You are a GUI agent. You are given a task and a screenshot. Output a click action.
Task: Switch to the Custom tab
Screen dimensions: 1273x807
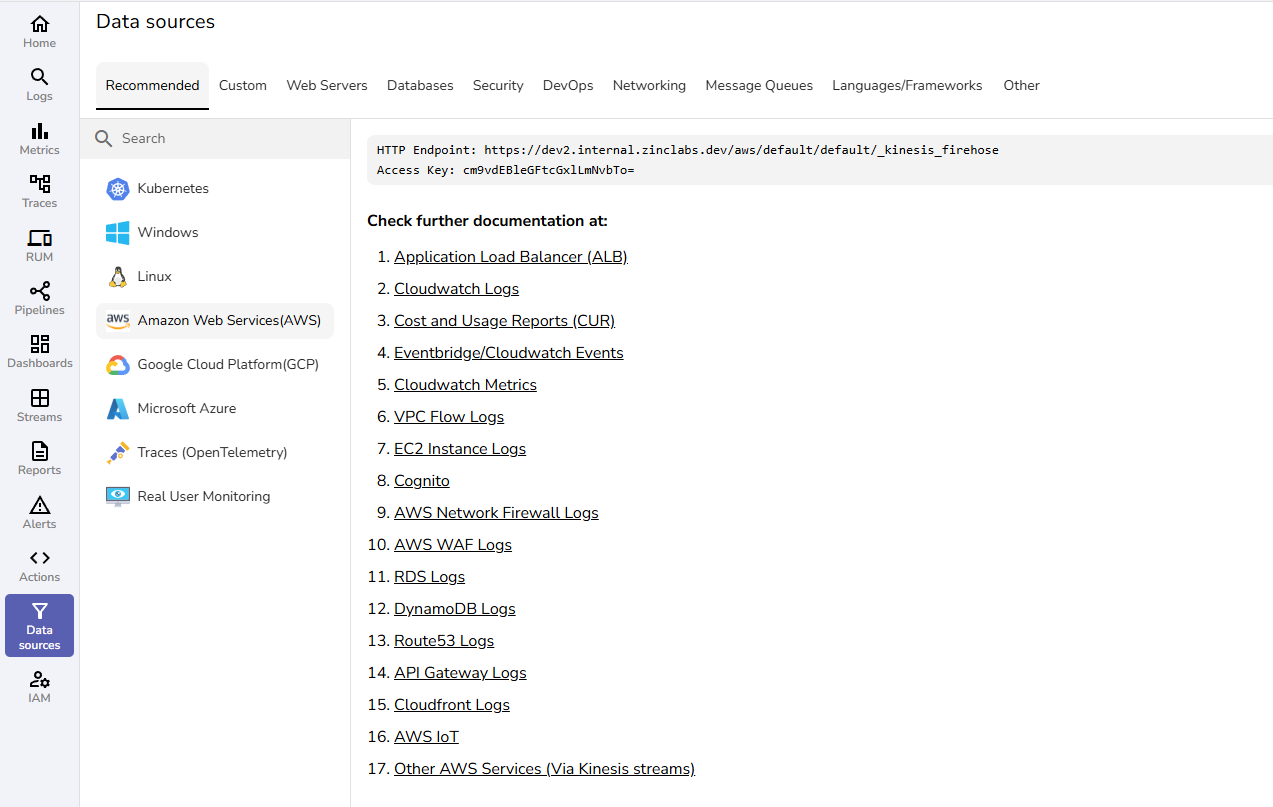[x=243, y=86]
